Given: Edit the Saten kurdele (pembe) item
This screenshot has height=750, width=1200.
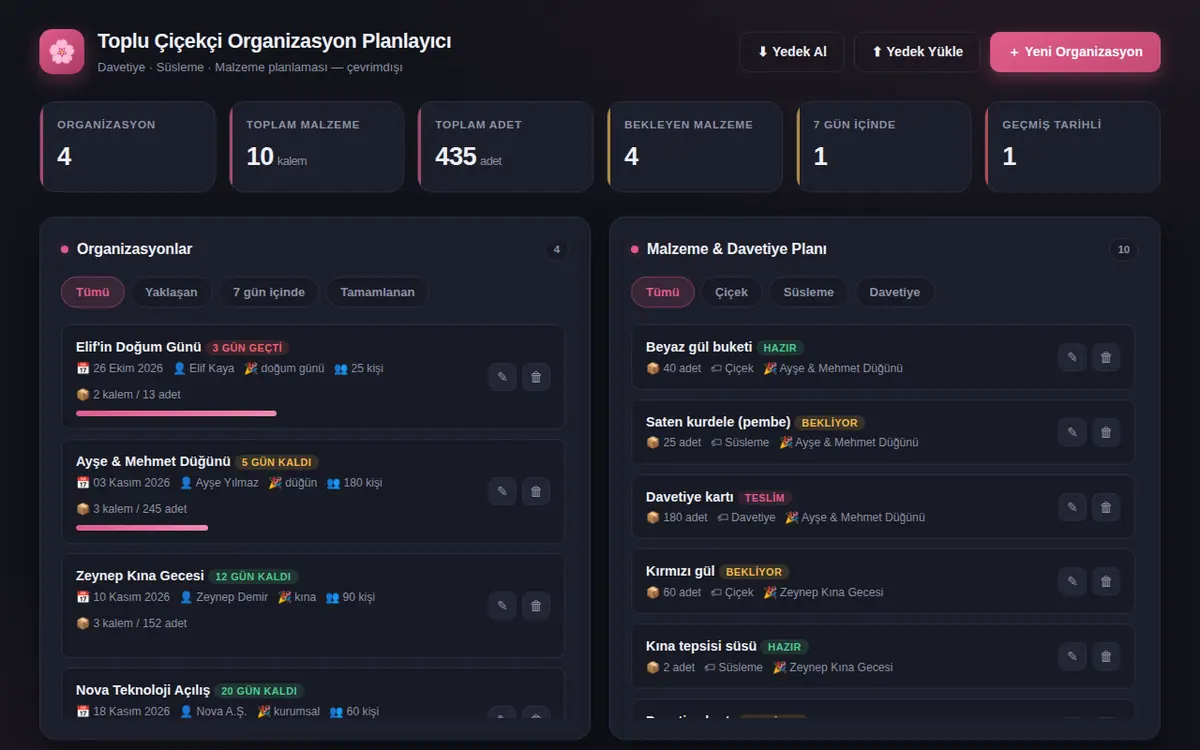Looking at the screenshot, I should pos(1072,432).
